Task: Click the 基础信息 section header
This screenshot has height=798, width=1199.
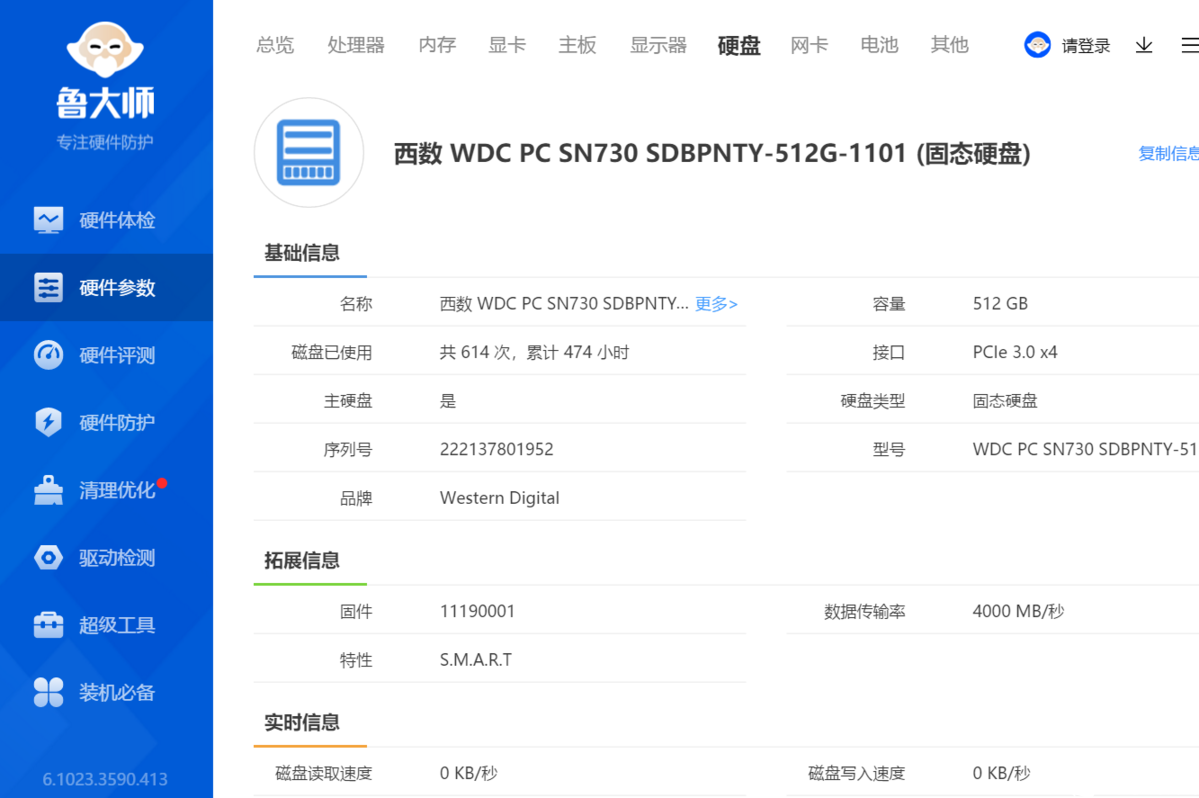Action: click(x=302, y=253)
